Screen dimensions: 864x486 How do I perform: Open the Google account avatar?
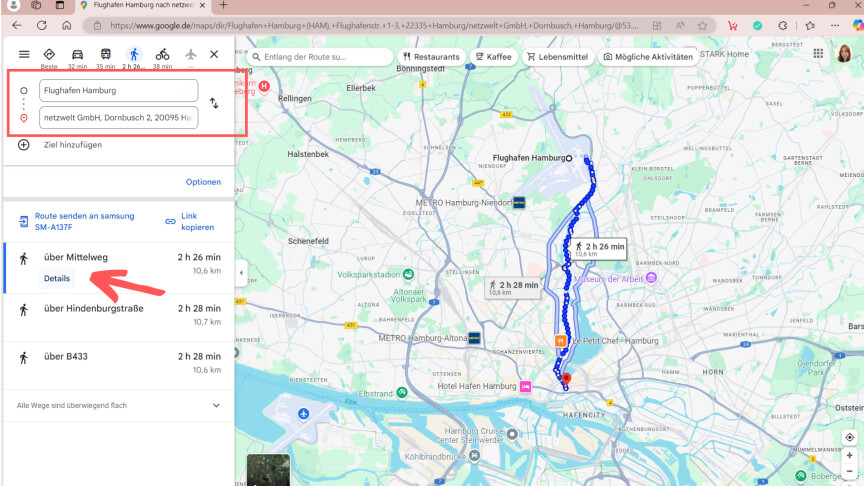844,53
